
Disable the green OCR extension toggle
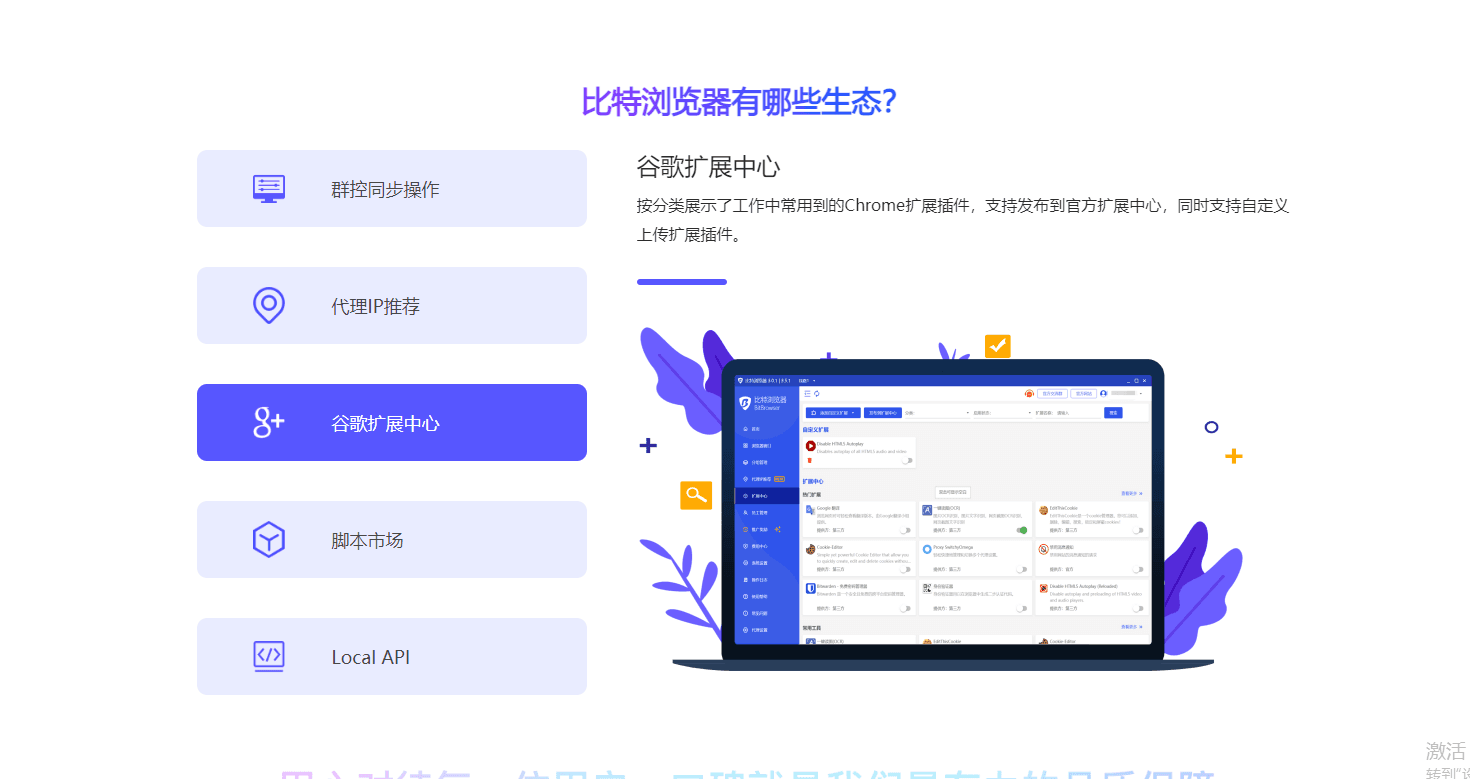pyautogui.click(x=1022, y=530)
